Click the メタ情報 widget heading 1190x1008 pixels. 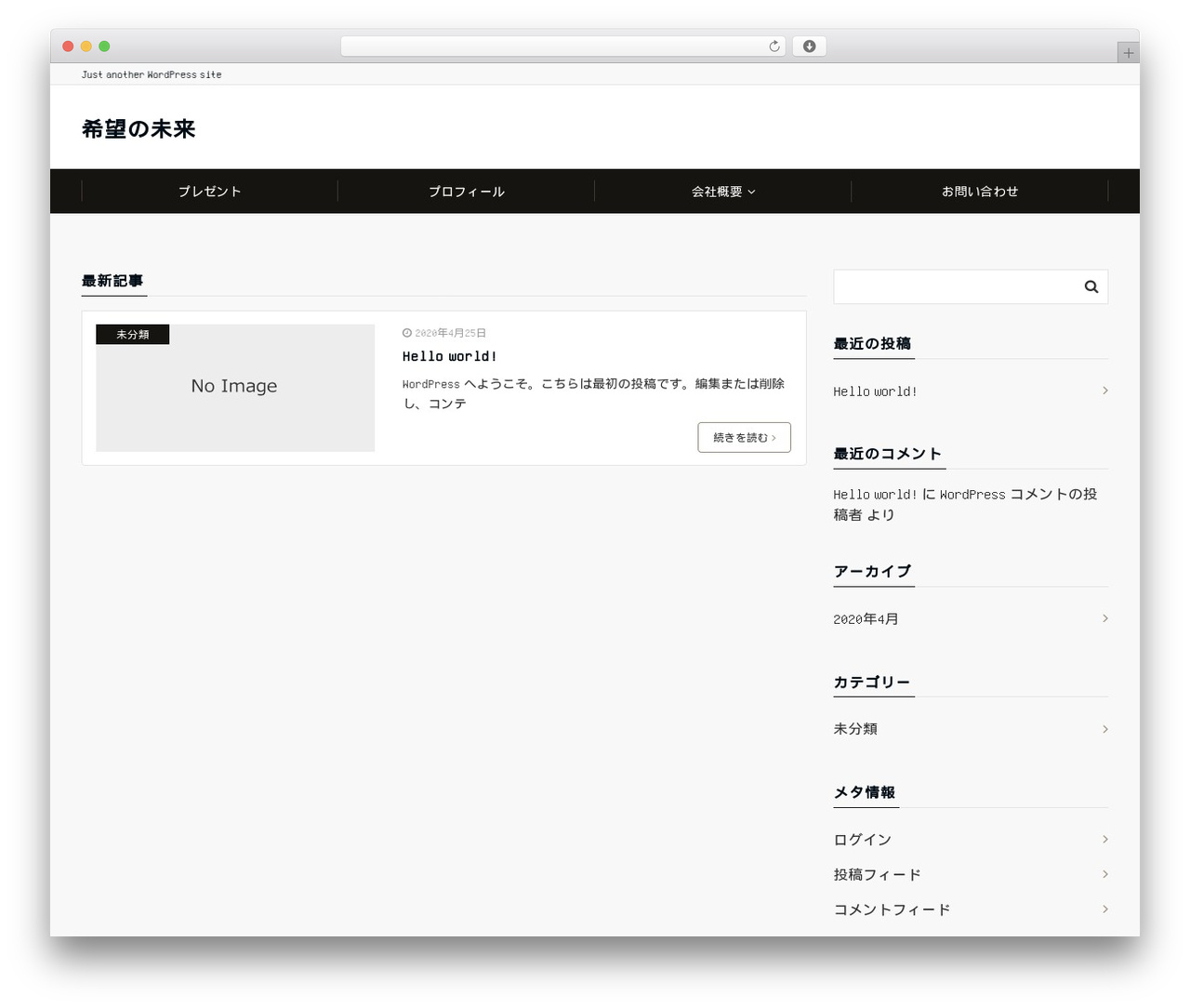[865, 792]
